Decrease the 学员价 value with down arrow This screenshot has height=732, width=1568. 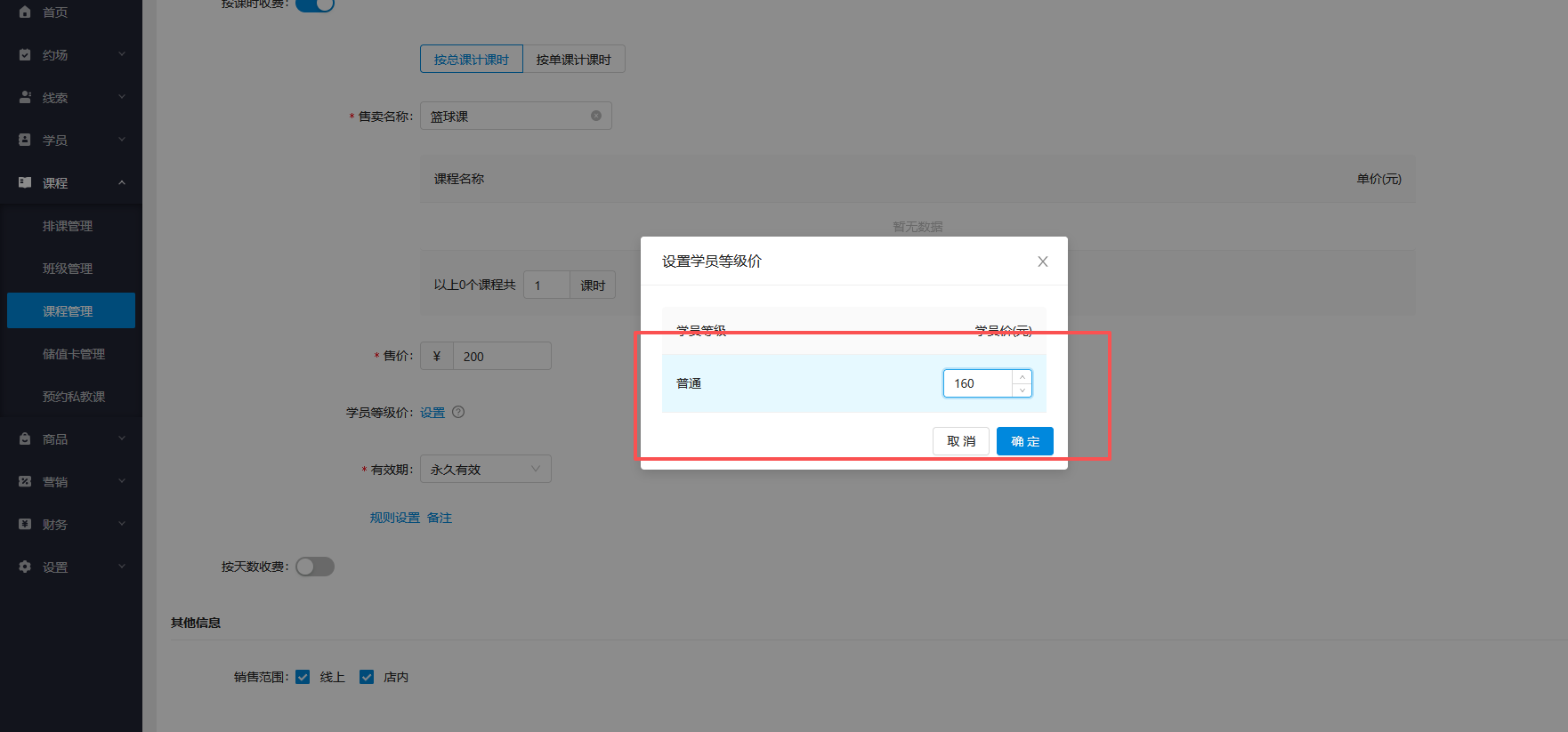tap(1022, 390)
